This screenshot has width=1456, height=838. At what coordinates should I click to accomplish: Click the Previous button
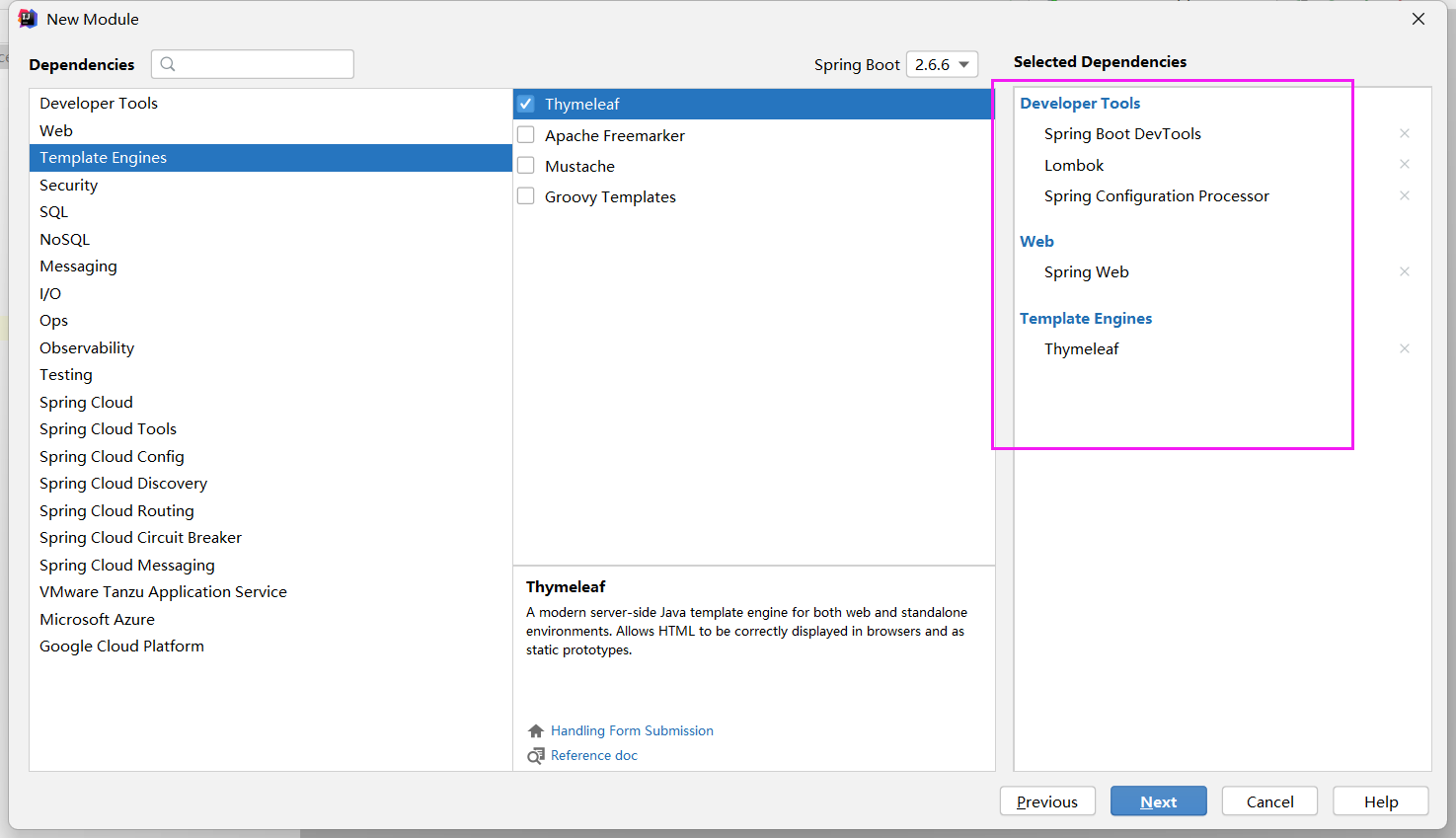[x=1047, y=801]
